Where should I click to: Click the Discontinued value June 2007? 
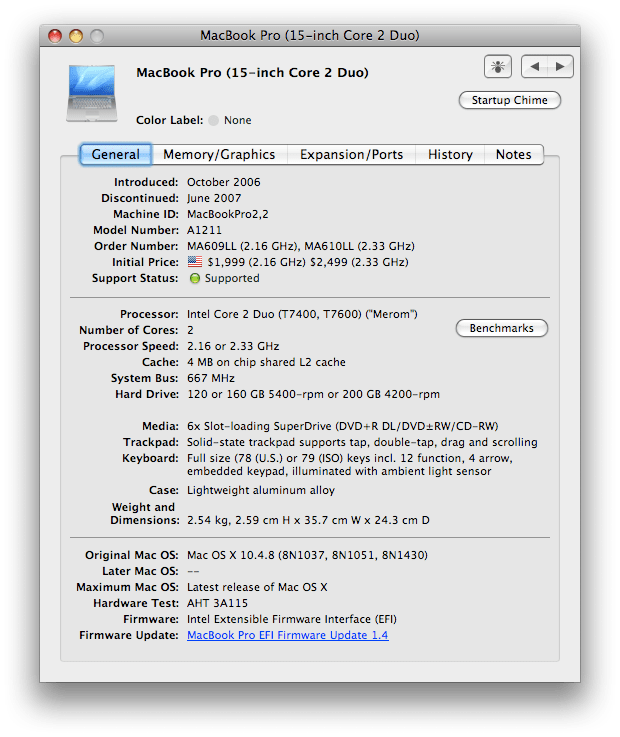click(x=214, y=198)
